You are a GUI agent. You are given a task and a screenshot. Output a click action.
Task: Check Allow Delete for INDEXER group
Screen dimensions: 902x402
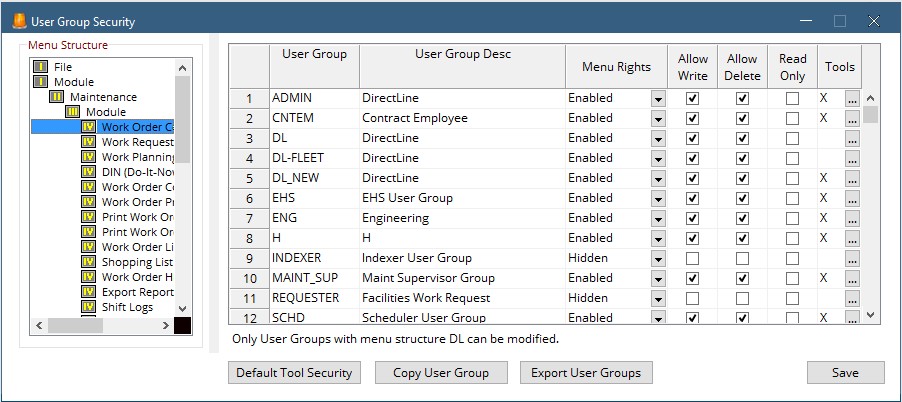(x=742, y=258)
